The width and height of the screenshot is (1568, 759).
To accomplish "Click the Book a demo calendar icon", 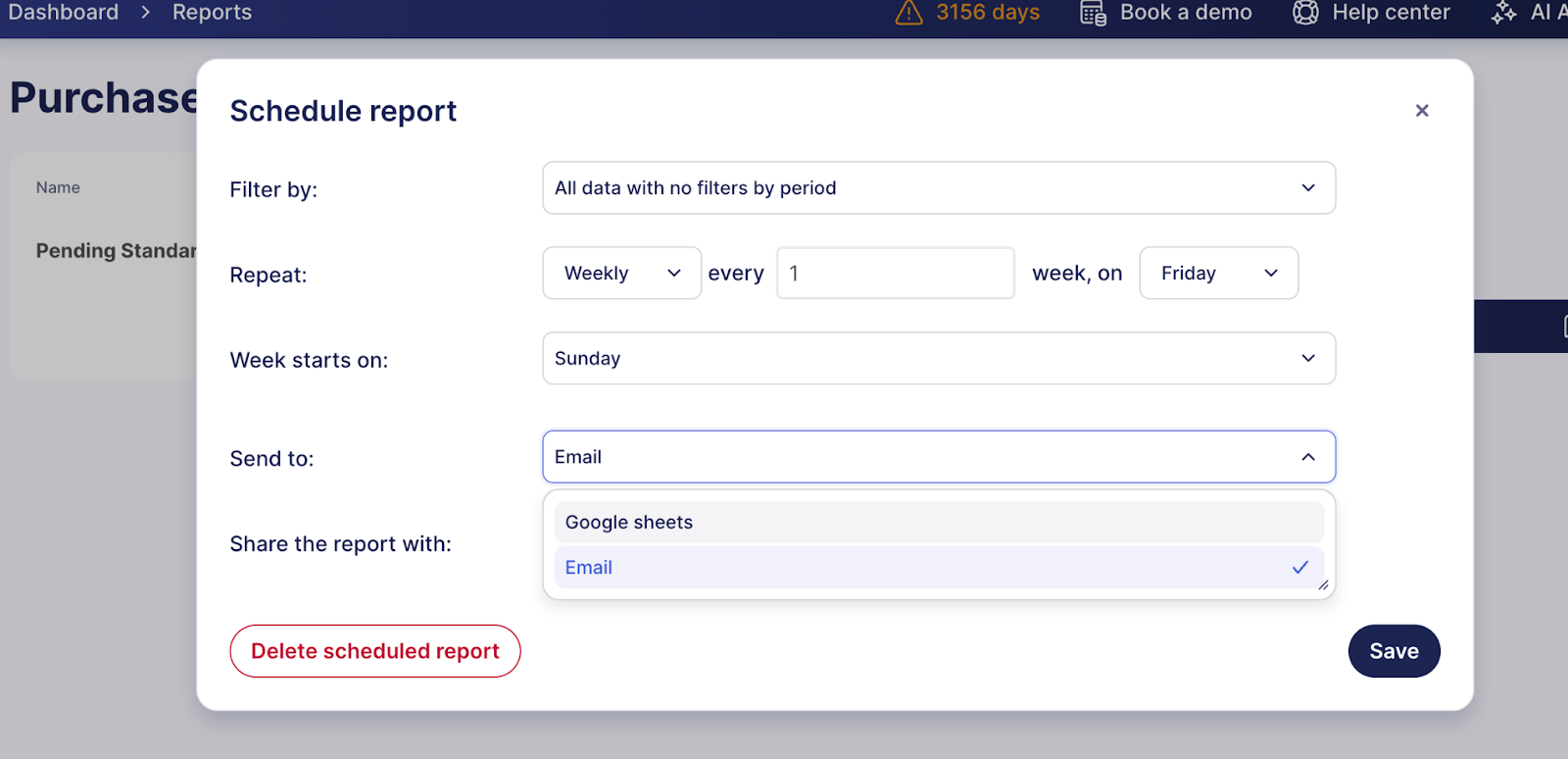I will point(1093,13).
